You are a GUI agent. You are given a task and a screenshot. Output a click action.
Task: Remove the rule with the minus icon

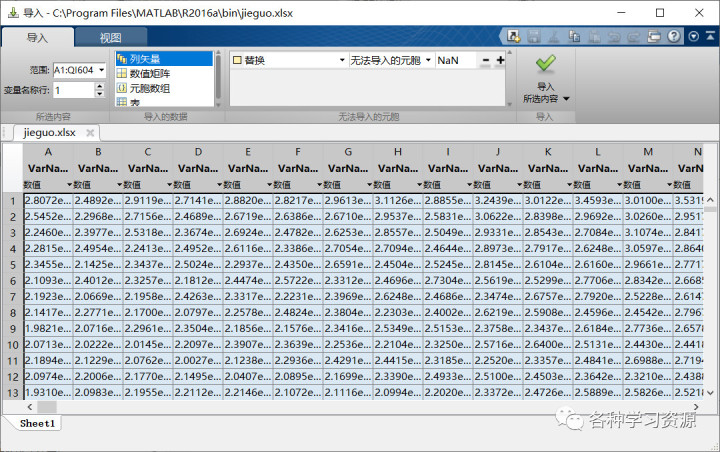point(486,60)
